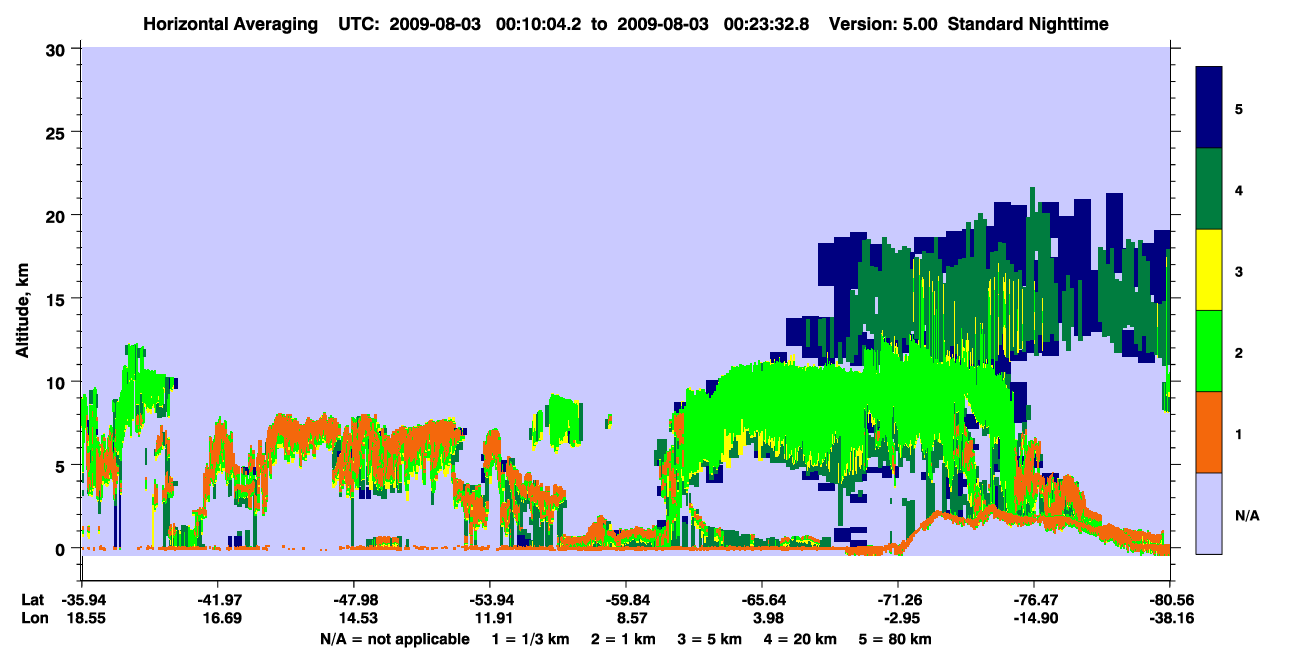This screenshot has height=667, width=1300.
Task: Click the y-axis tick label 10
Action: tap(57, 382)
